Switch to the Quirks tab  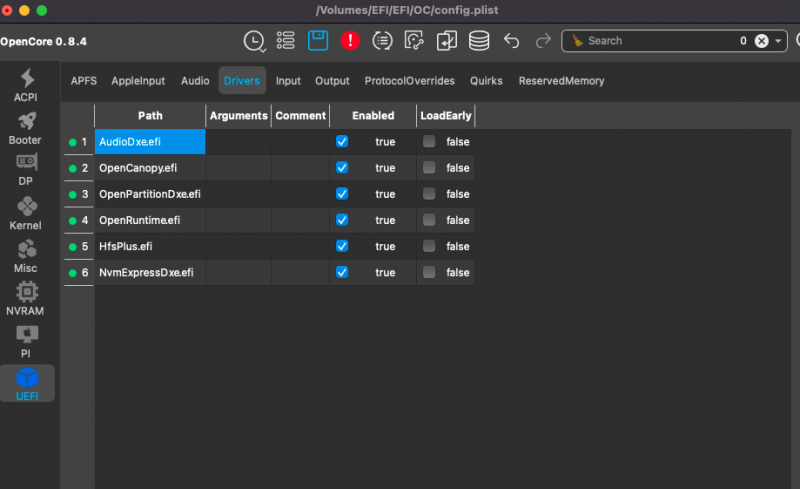coord(486,81)
